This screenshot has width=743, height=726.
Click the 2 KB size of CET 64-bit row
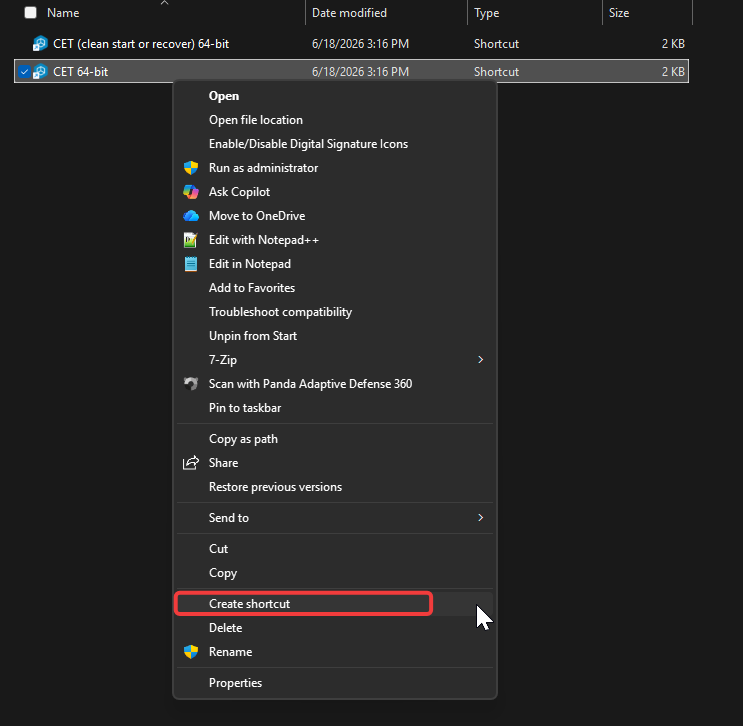click(673, 72)
